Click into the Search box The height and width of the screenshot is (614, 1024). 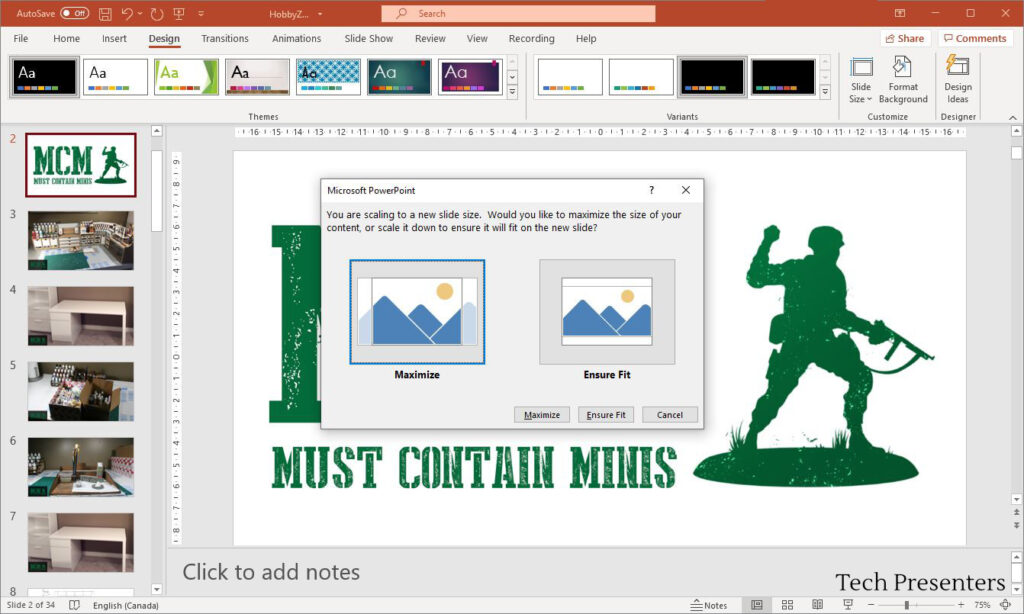[x=519, y=13]
